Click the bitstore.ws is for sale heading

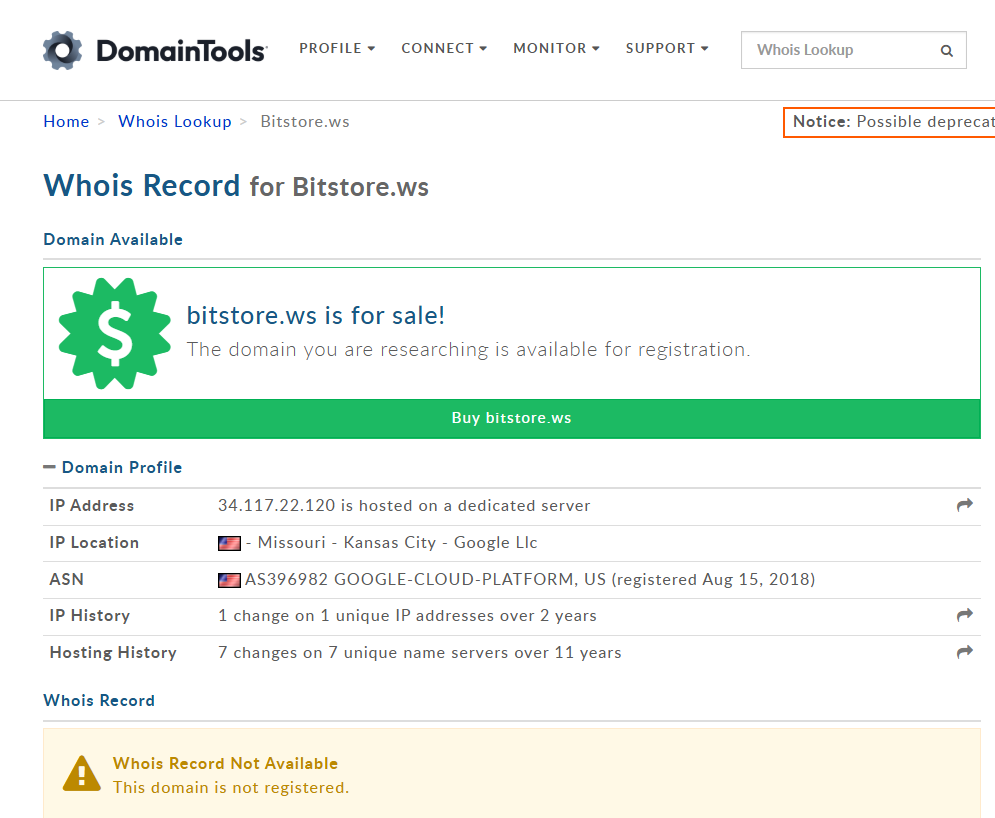pos(316,315)
